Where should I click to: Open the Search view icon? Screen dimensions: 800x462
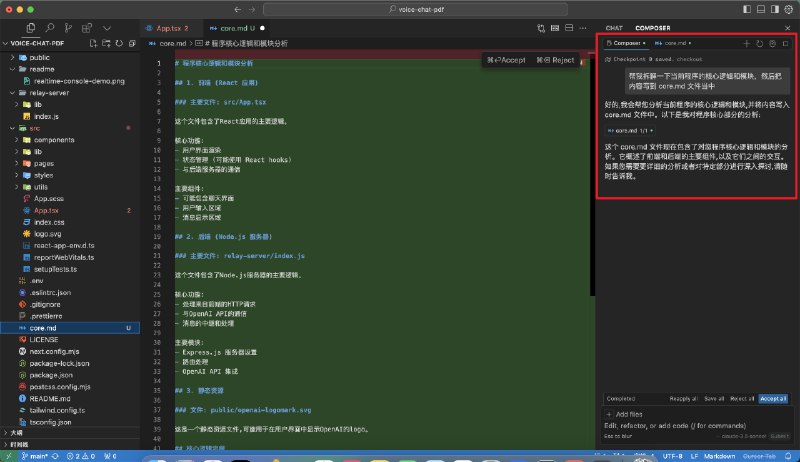[49, 28]
